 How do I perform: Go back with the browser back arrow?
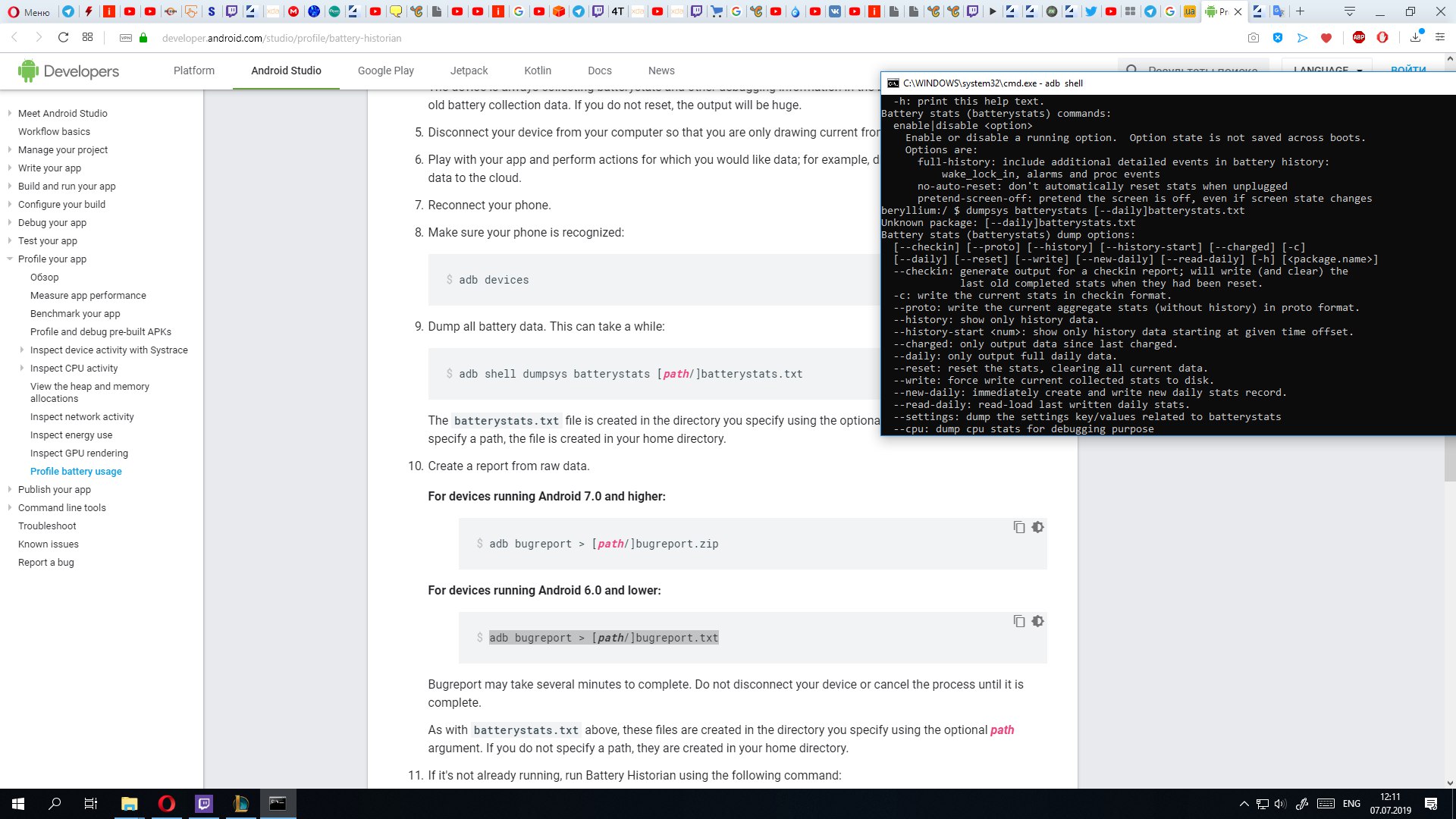[x=14, y=38]
